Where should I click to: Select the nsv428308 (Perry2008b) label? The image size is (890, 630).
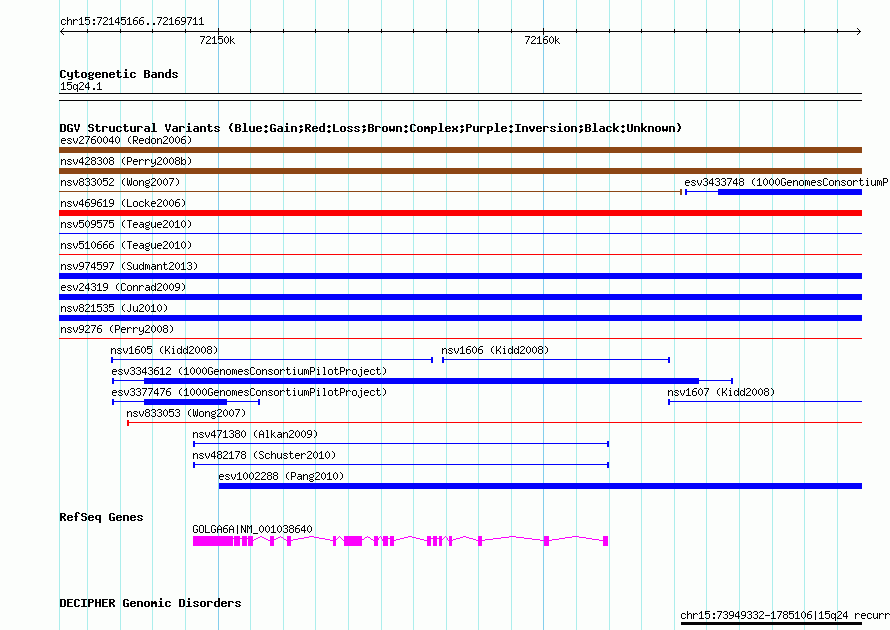(x=126, y=161)
